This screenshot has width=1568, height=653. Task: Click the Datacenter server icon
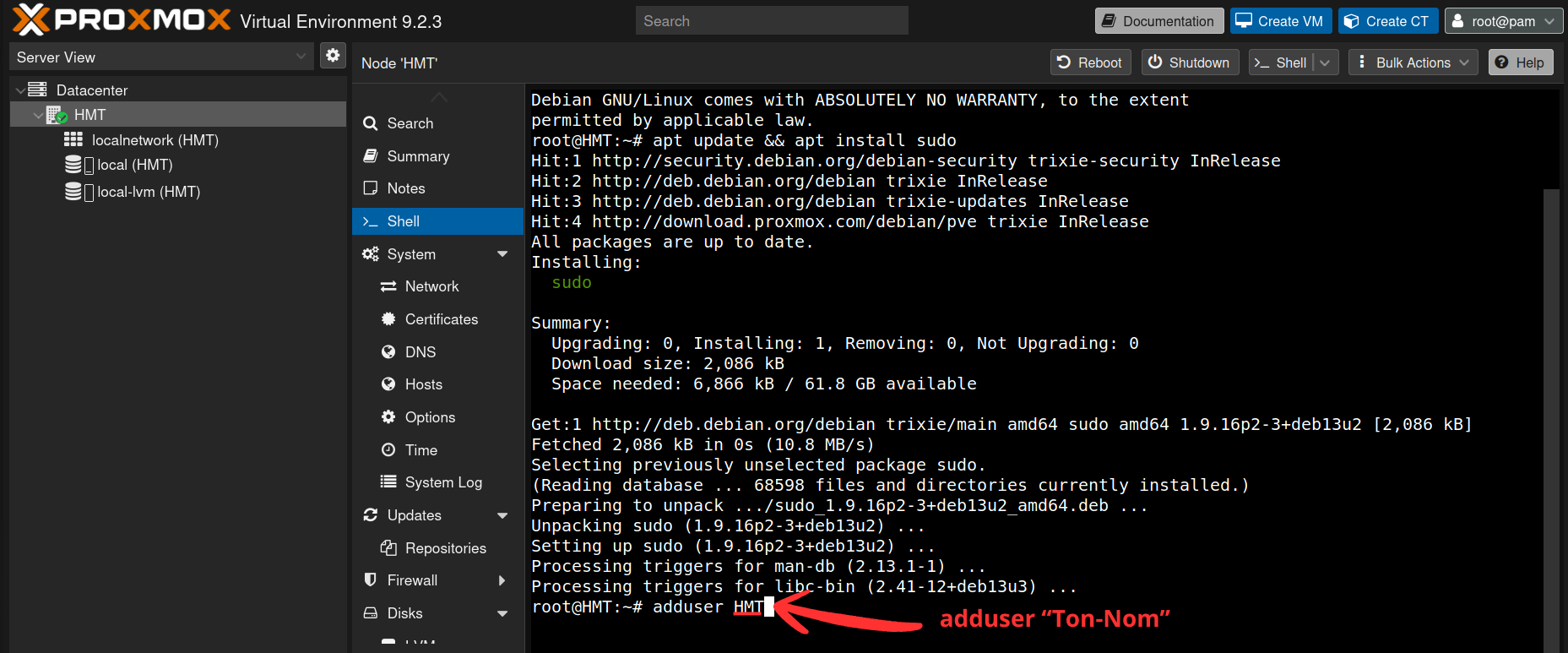point(37,90)
